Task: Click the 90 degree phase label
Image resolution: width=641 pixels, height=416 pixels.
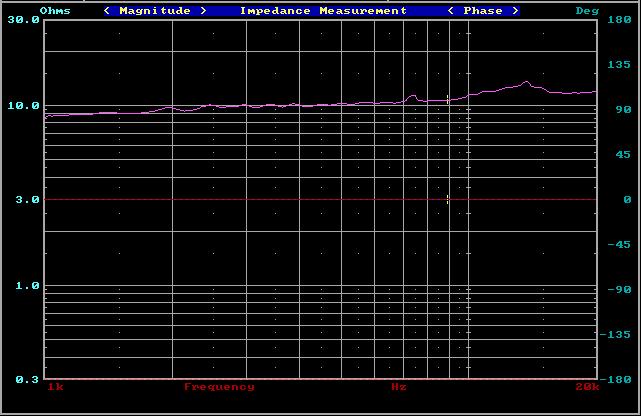Action: click(623, 110)
